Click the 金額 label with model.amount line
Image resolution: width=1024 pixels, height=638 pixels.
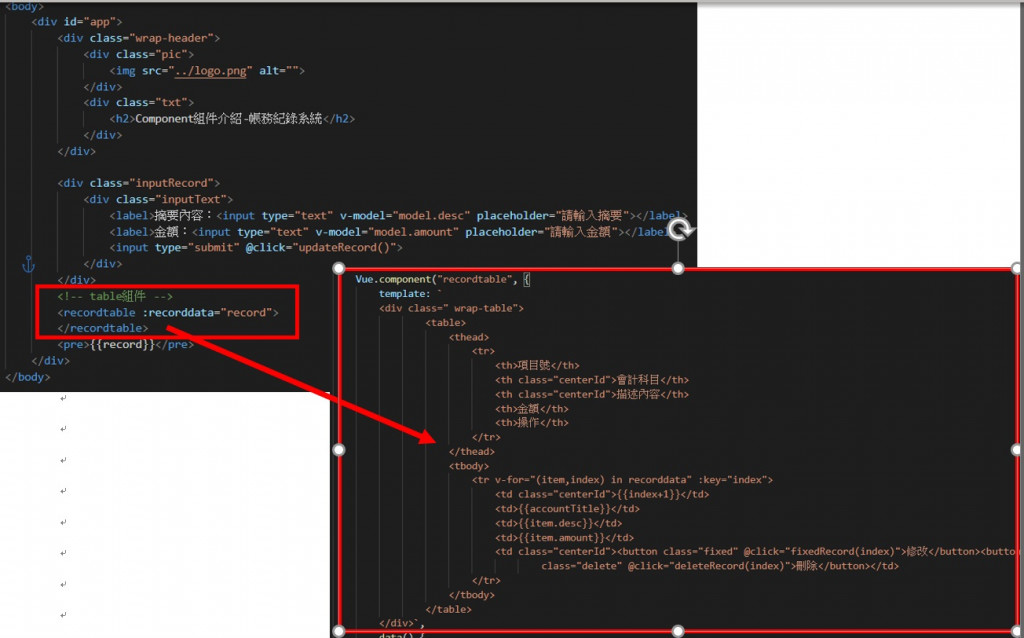392,232
